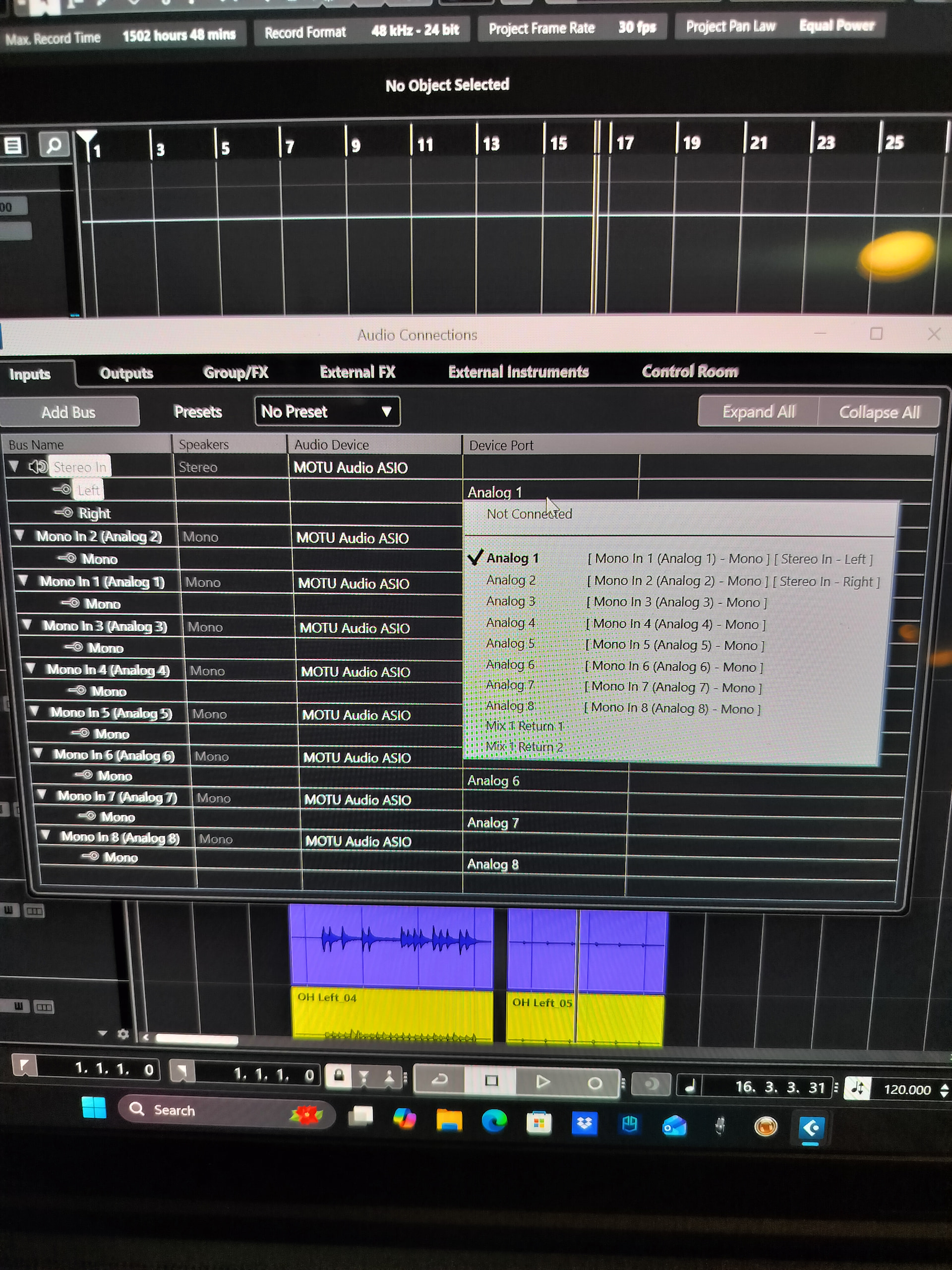This screenshot has height=1270, width=952.
Task: Switch to the Outputs tab
Action: coord(126,373)
